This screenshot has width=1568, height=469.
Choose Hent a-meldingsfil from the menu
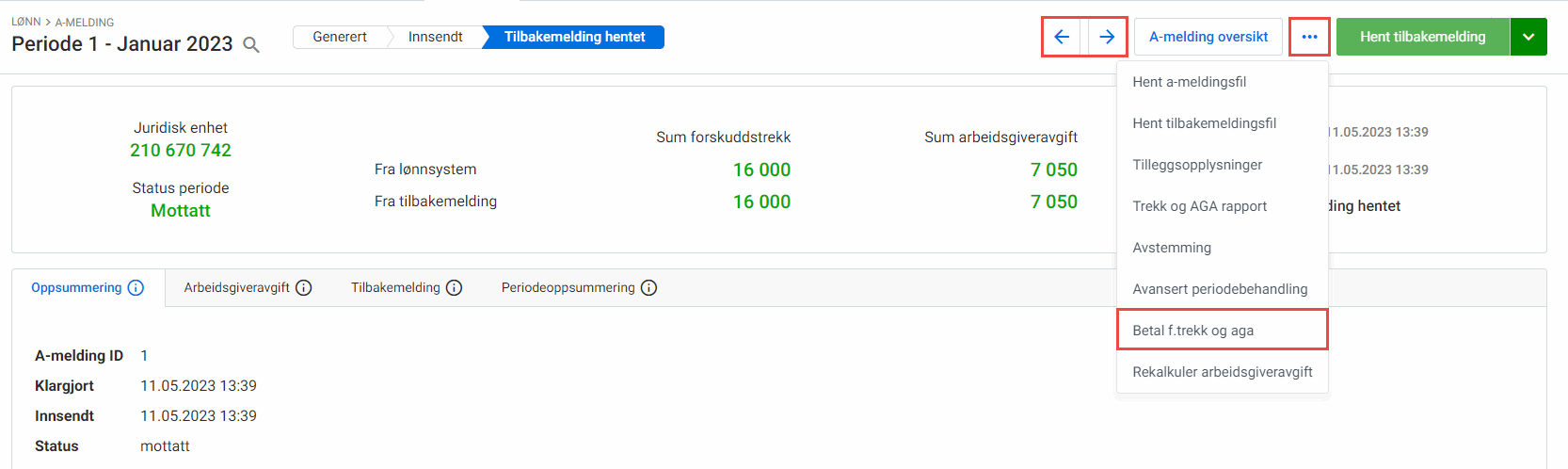coord(1189,82)
